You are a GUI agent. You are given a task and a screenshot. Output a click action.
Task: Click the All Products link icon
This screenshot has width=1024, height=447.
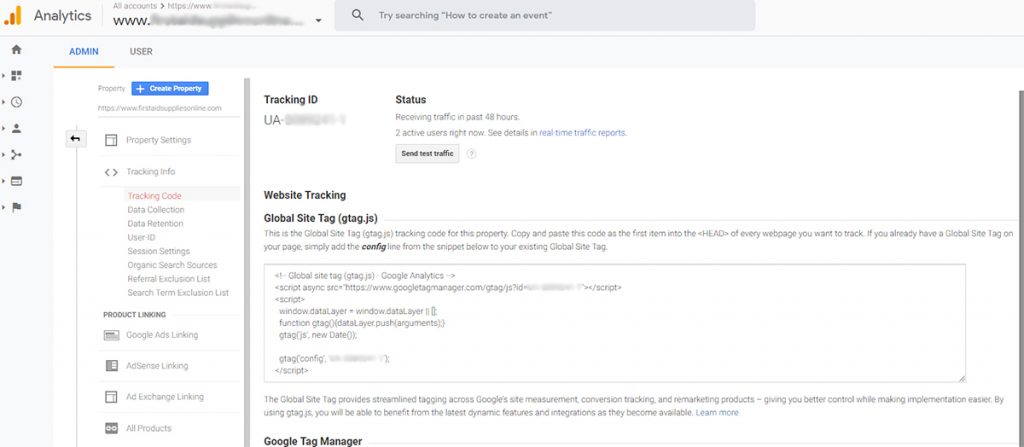112,428
